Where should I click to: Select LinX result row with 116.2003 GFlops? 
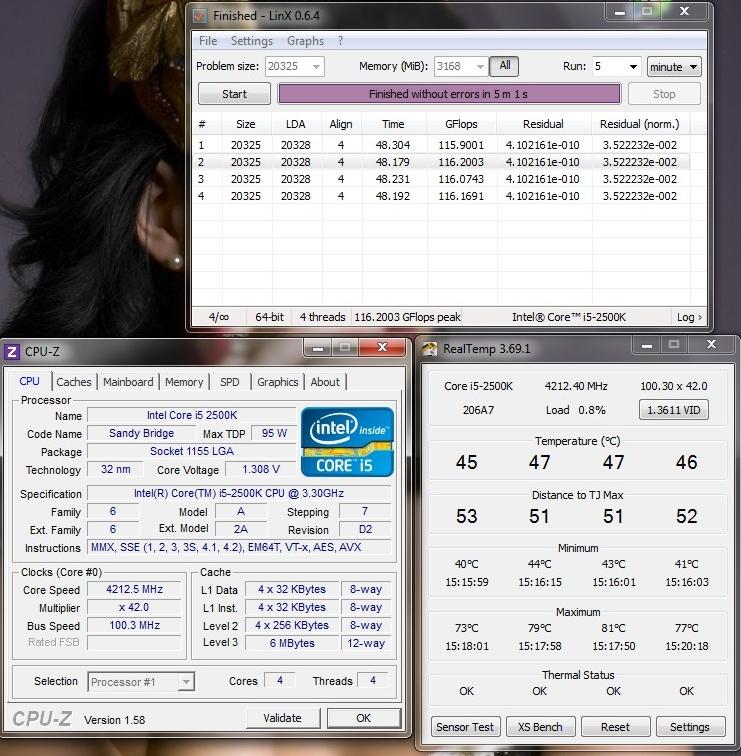point(441,162)
